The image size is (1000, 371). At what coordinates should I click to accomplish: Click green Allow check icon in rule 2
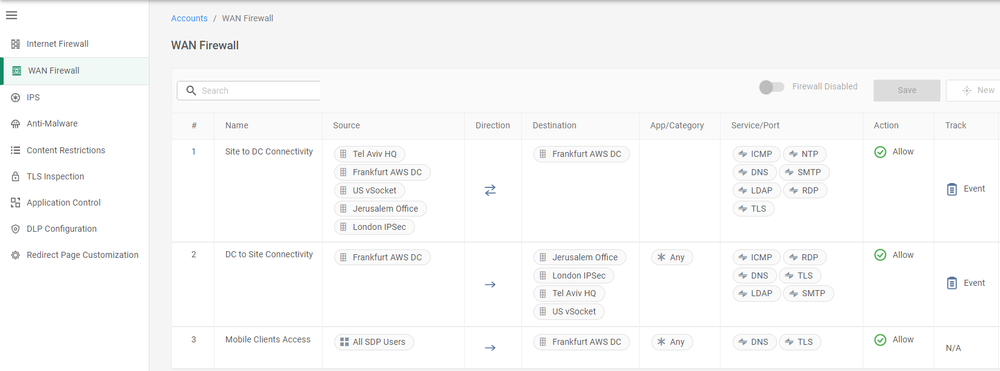tap(880, 255)
